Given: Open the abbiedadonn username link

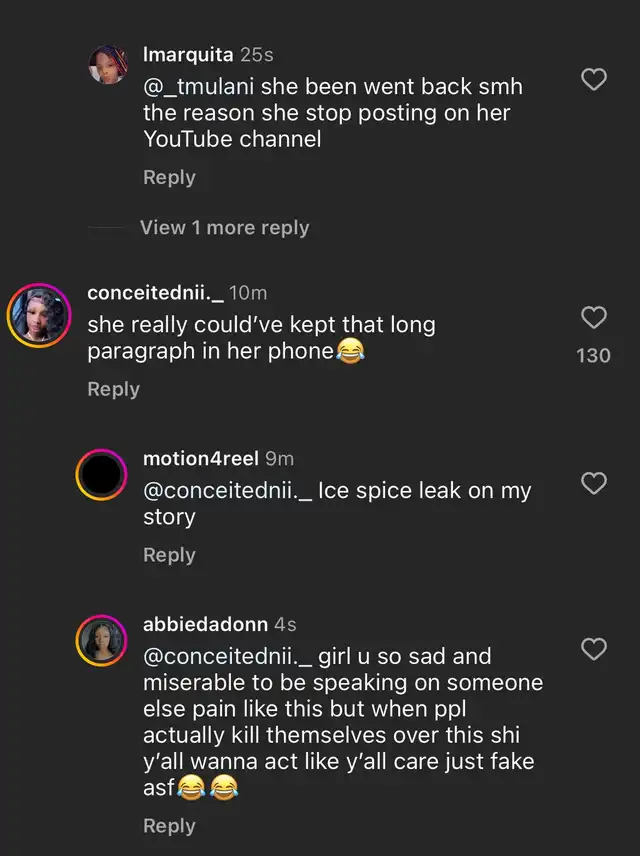Looking at the screenshot, I should (205, 624).
